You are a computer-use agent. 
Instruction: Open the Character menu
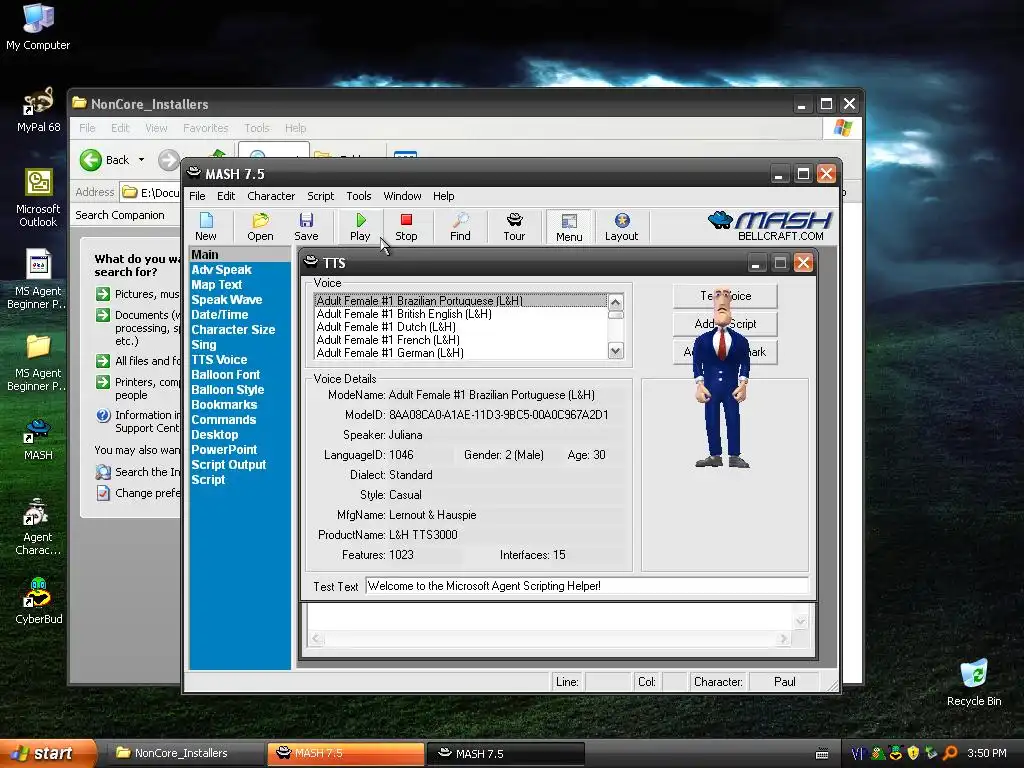coord(271,196)
